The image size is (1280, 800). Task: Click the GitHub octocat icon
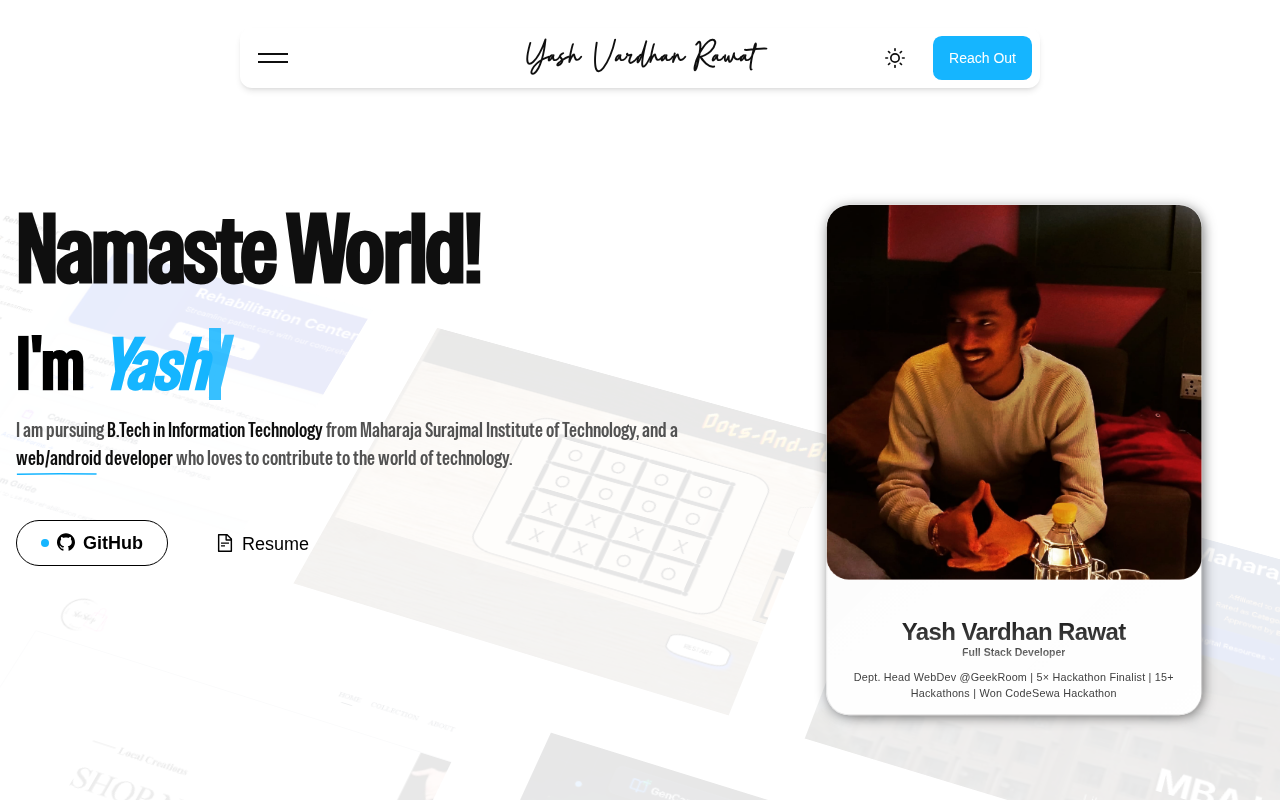[66, 542]
